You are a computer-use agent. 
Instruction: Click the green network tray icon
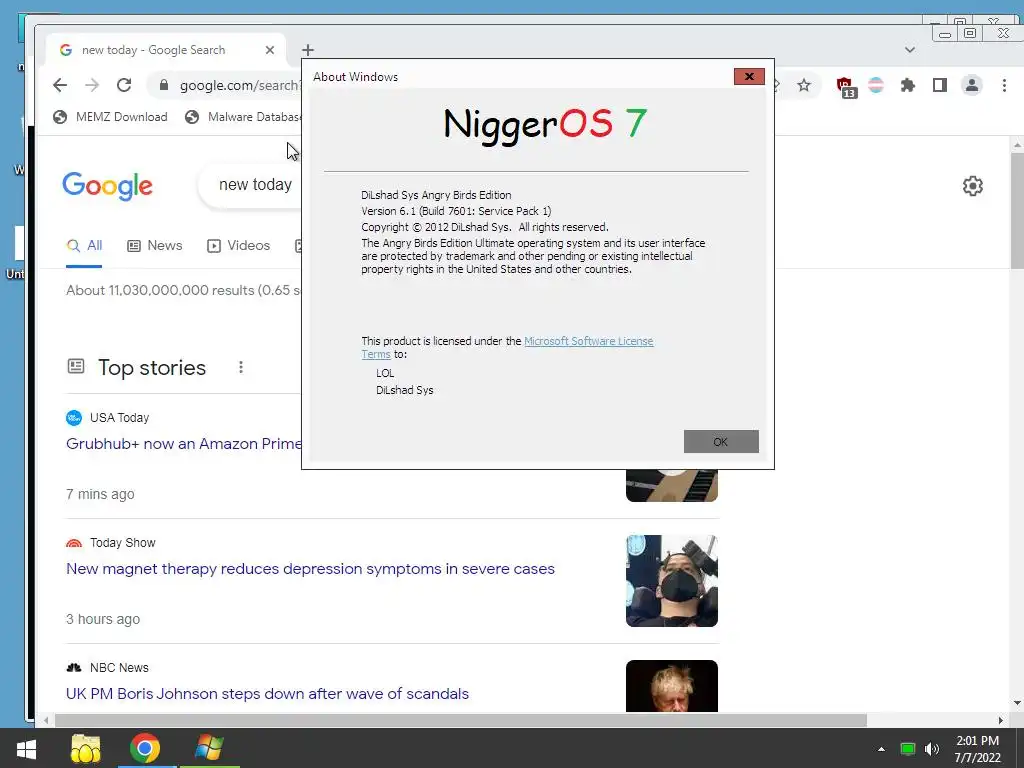(x=907, y=749)
